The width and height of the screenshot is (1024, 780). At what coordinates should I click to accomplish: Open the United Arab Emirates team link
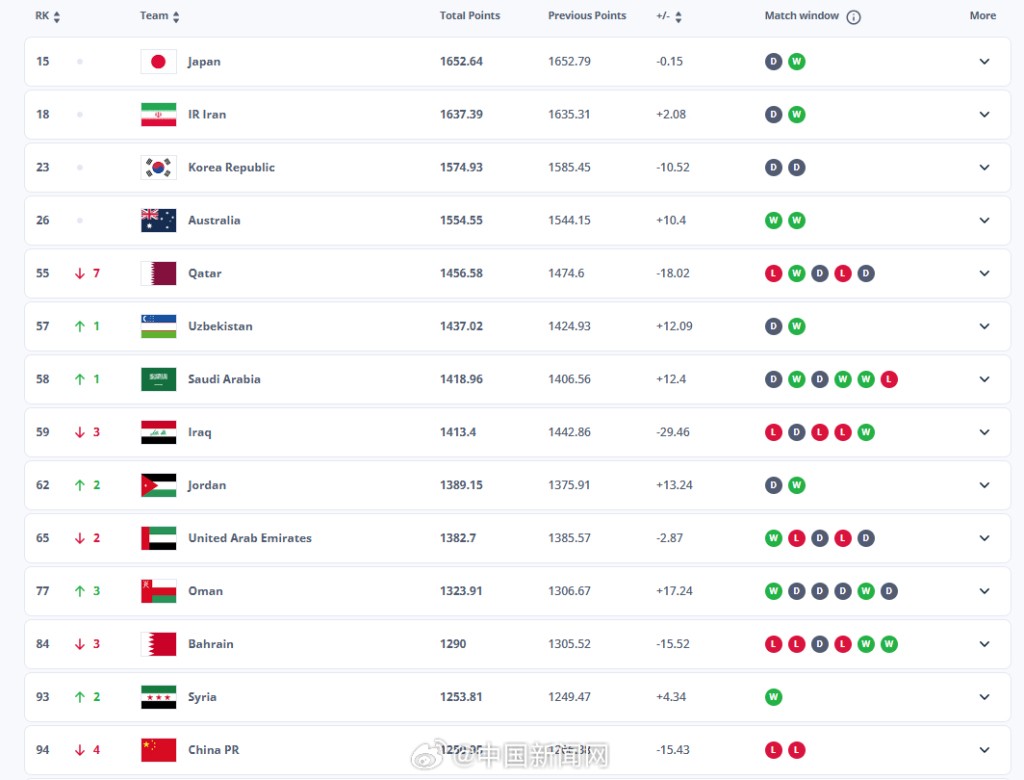pyautogui.click(x=250, y=538)
